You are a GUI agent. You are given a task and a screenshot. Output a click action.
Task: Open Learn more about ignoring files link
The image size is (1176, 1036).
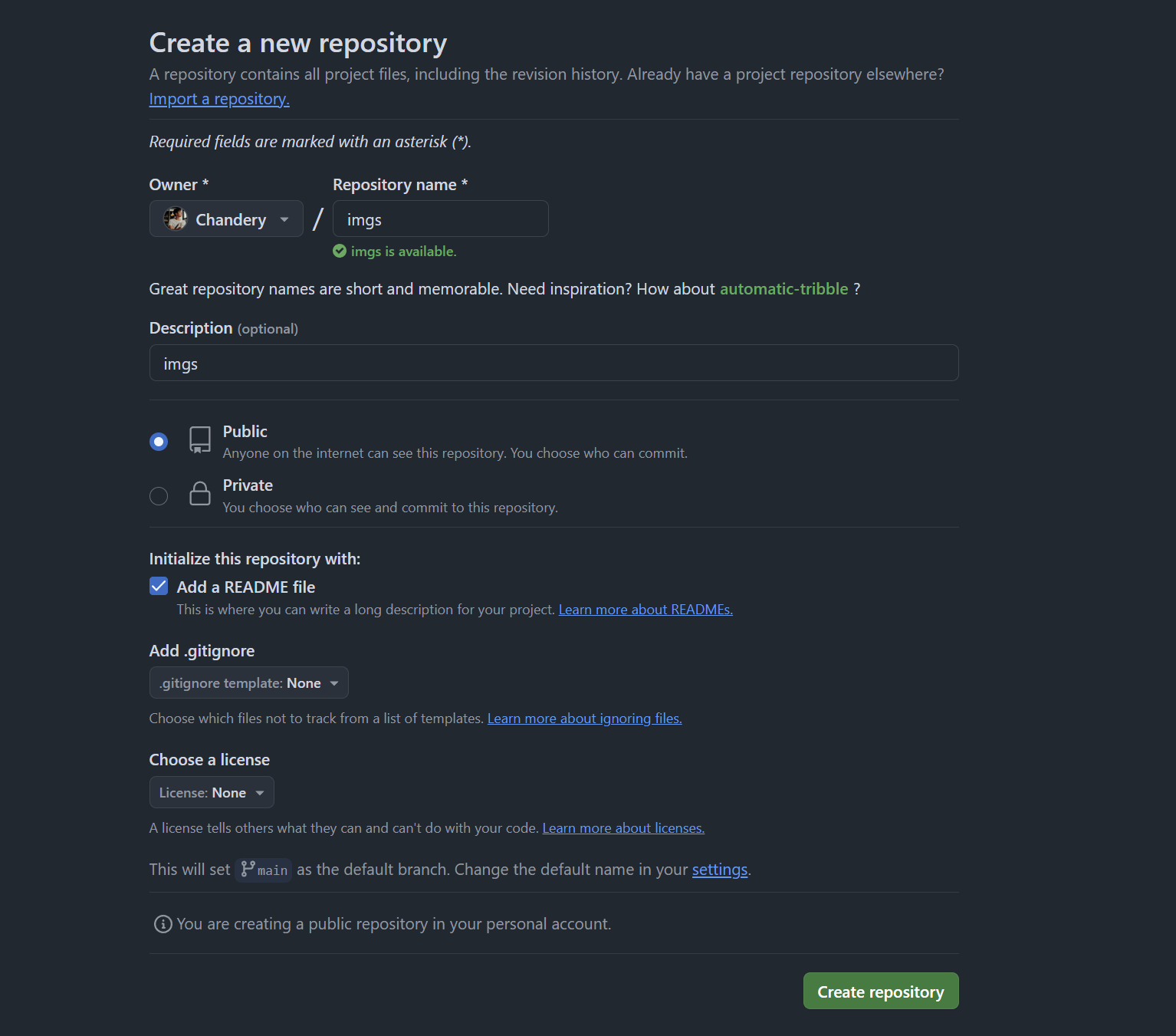pyautogui.click(x=584, y=719)
